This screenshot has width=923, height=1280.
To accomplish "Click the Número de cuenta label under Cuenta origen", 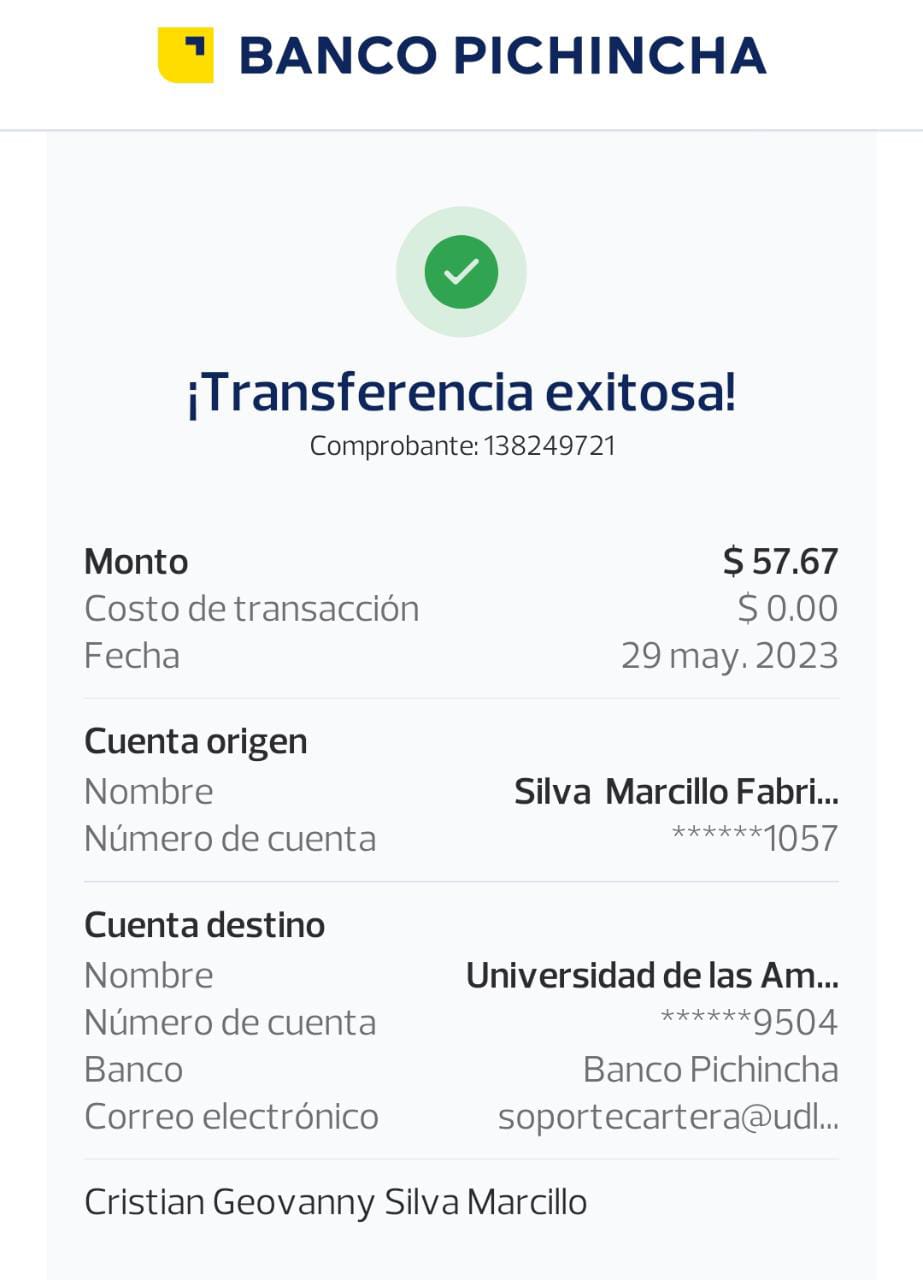I will pyautogui.click(x=230, y=839).
